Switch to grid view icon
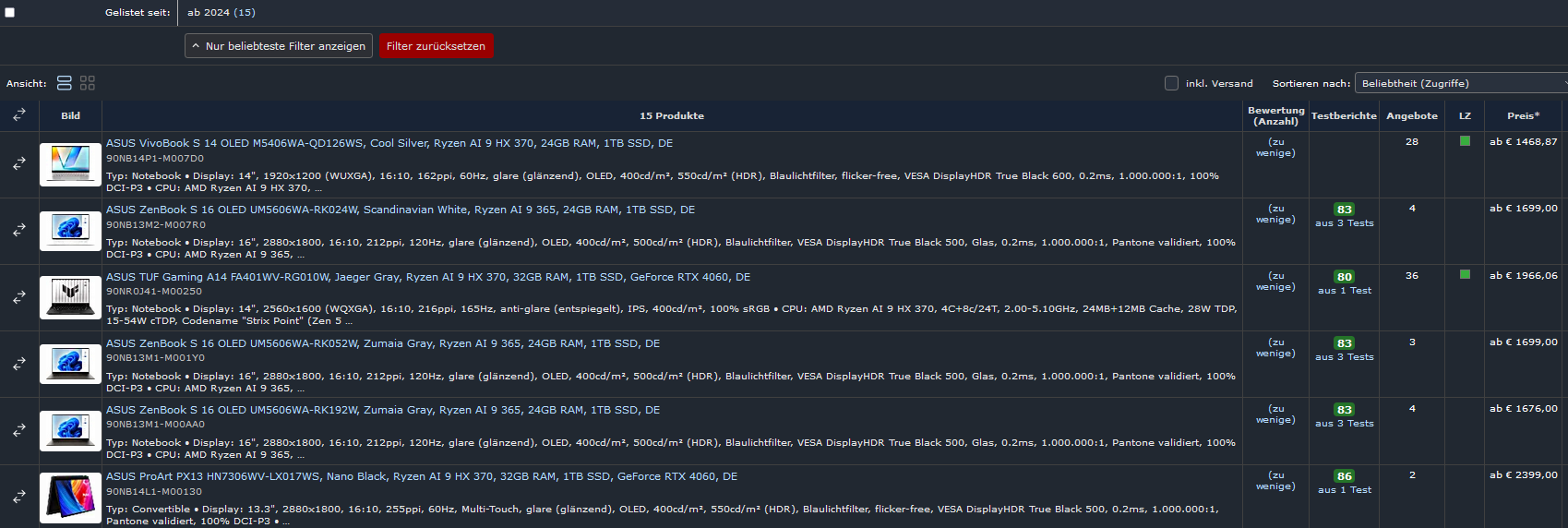1568x528 pixels. [88, 83]
